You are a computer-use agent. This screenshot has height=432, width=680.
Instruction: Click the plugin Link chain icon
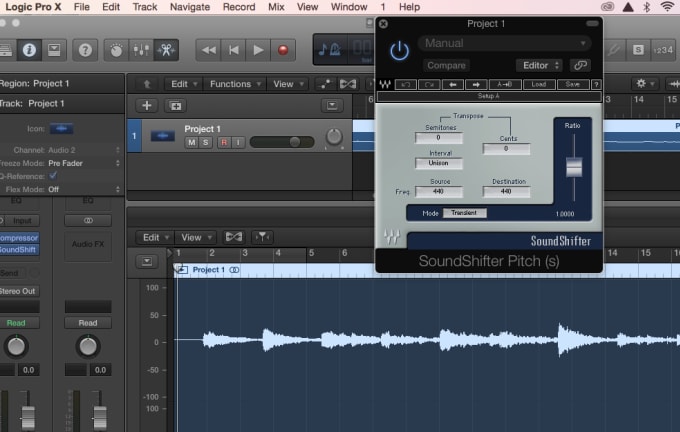click(x=580, y=65)
